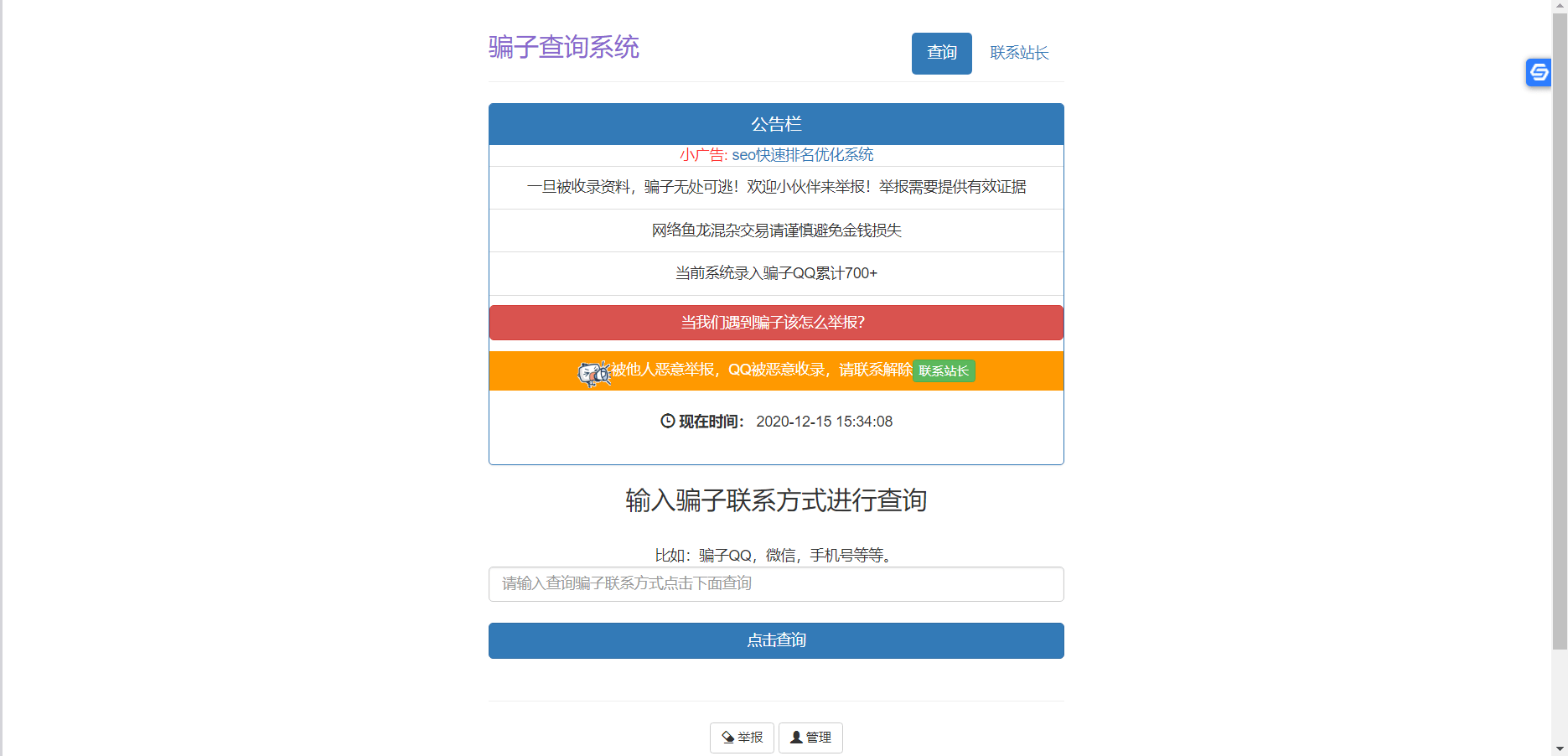The width and height of the screenshot is (1568, 756).
Task: Click the page vertical scrollbar thumb
Action: tap(1560, 331)
